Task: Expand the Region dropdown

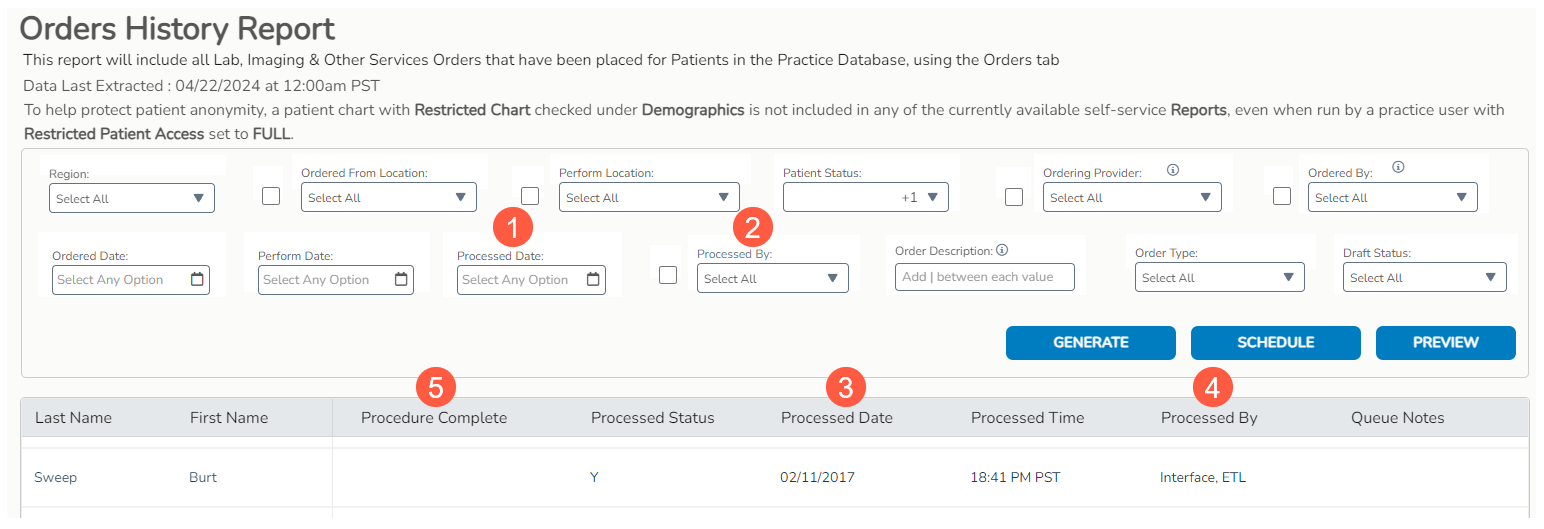Action: [x=132, y=199]
